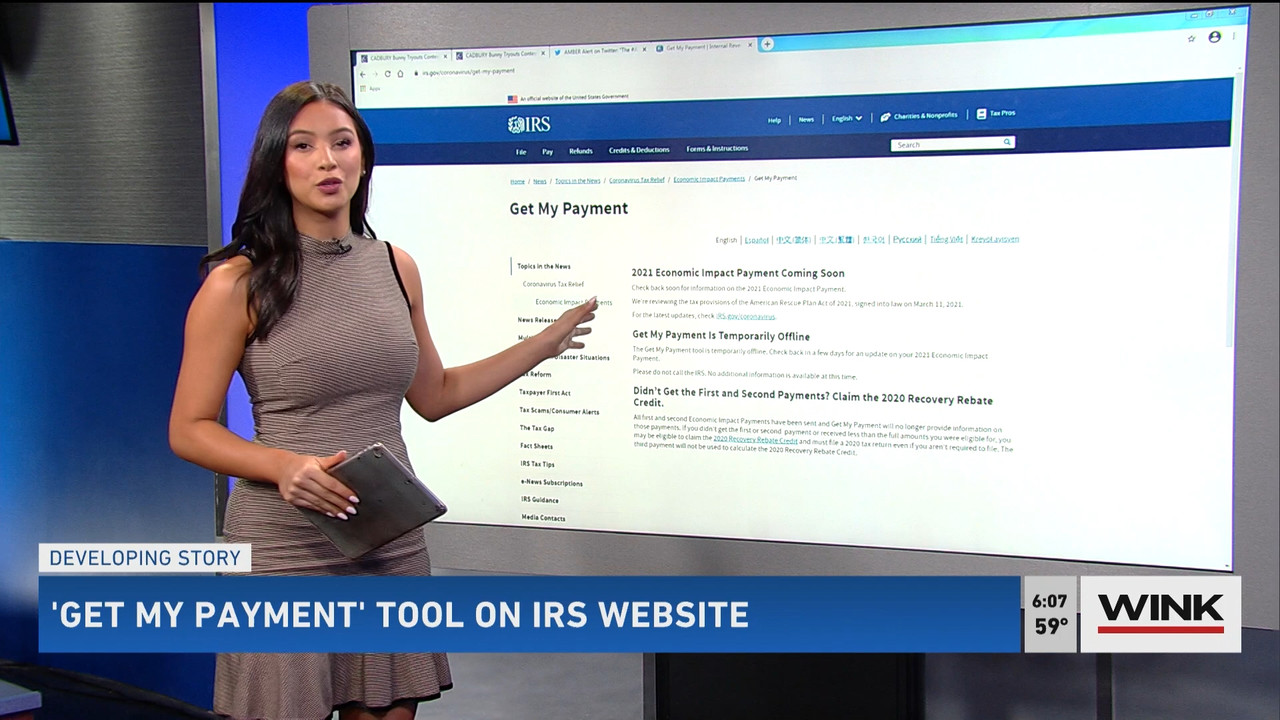This screenshot has width=1280, height=720.
Task: Click the Charities & Nonprofits icon link
Action: (919, 116)
